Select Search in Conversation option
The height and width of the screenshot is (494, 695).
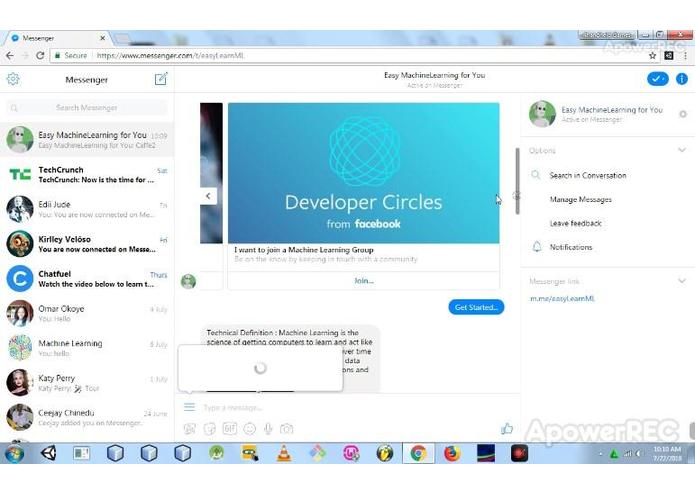[588, 175]
